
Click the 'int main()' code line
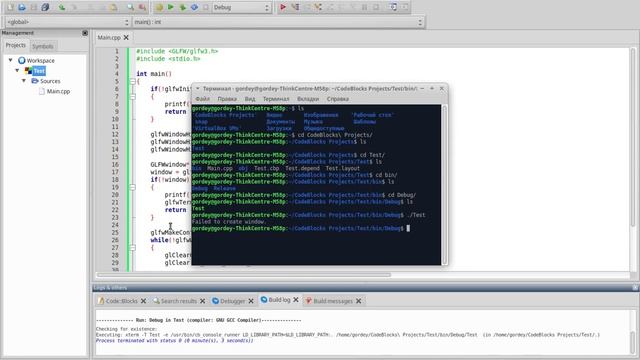click(154, 73)
